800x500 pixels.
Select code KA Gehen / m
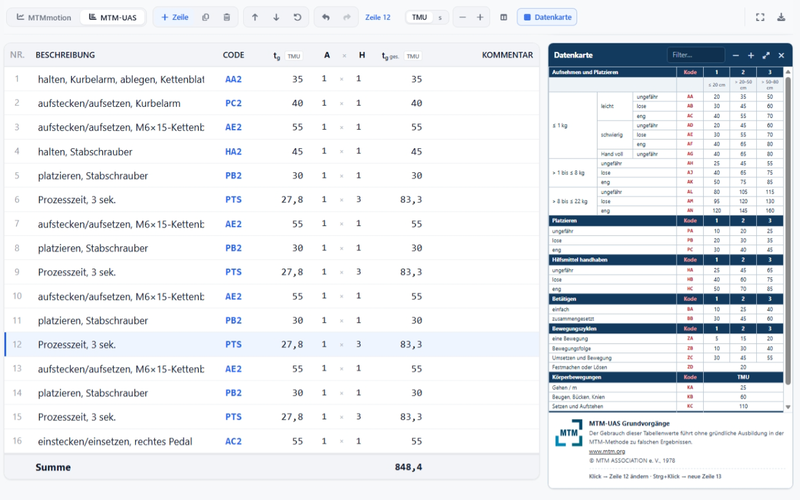point(690,387)
